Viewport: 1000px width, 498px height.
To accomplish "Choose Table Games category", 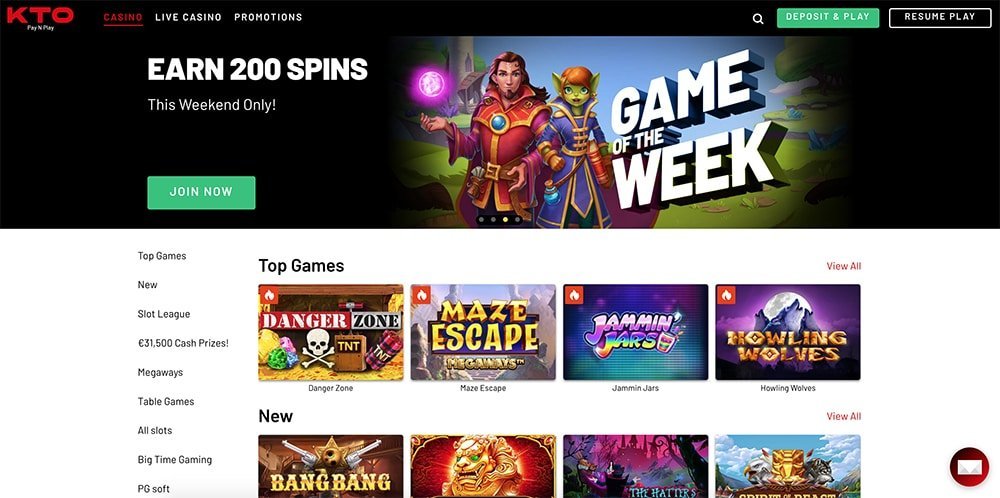I will (x=166, y=402).
